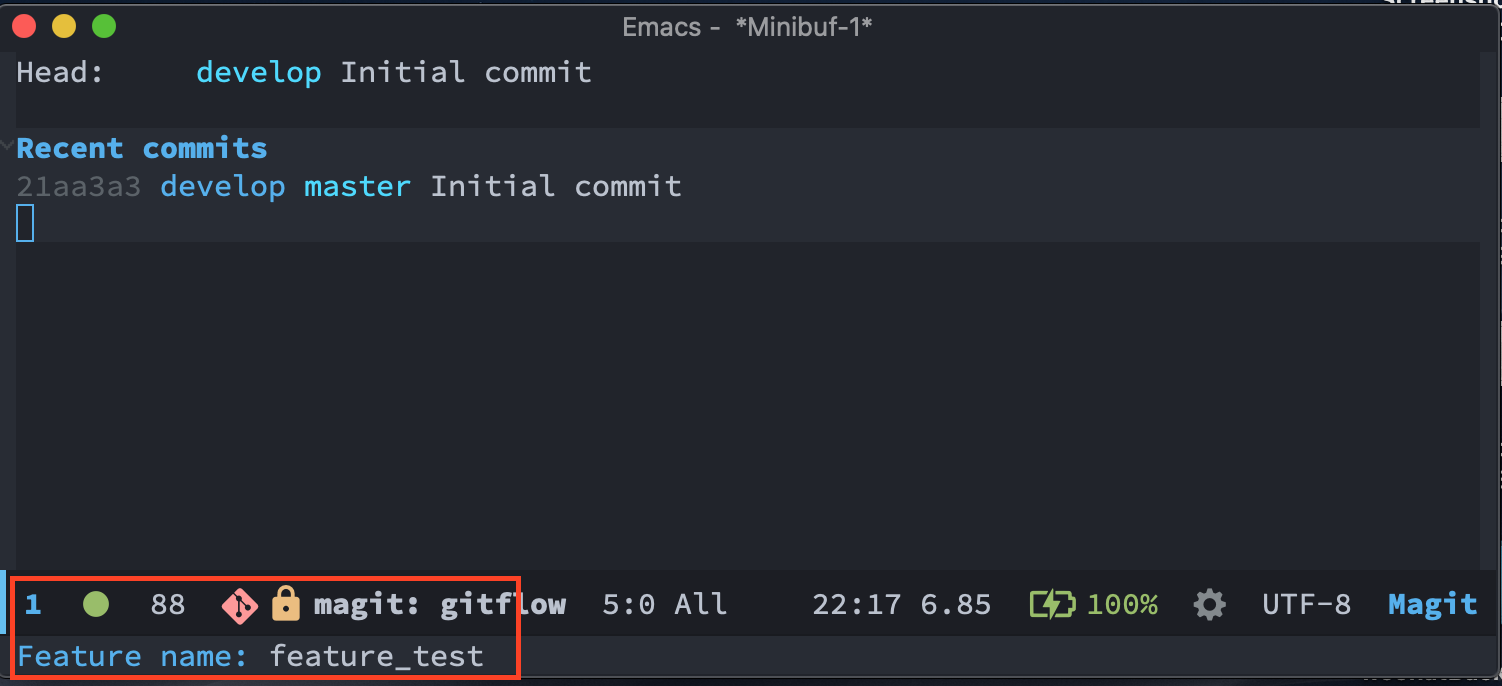Click the develop branch in Head line

[259, 72]
